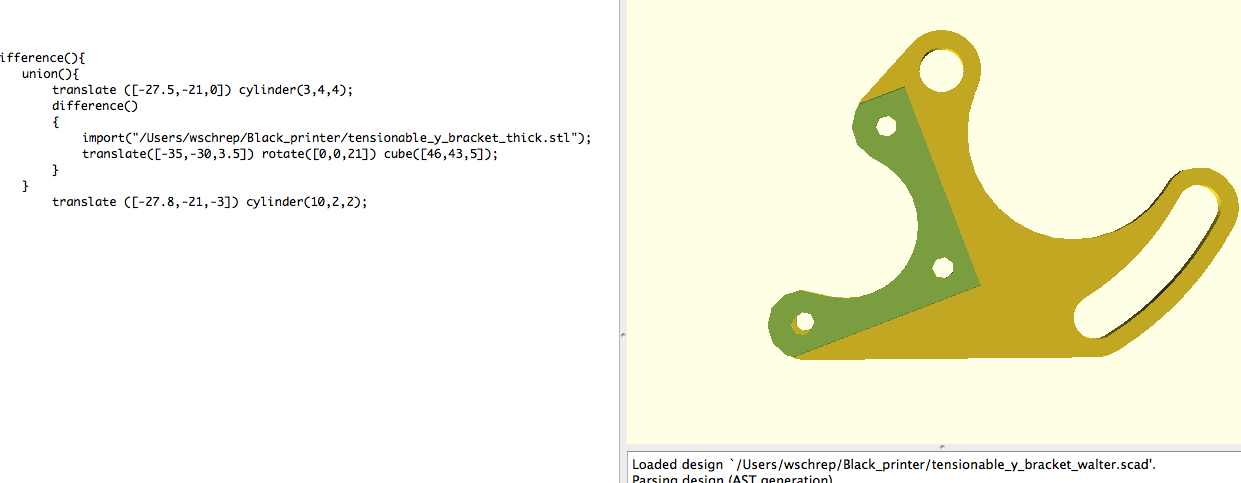Click the splitter handle between editor and viewport
The image size is (1241, 483).
pos(622,335)
